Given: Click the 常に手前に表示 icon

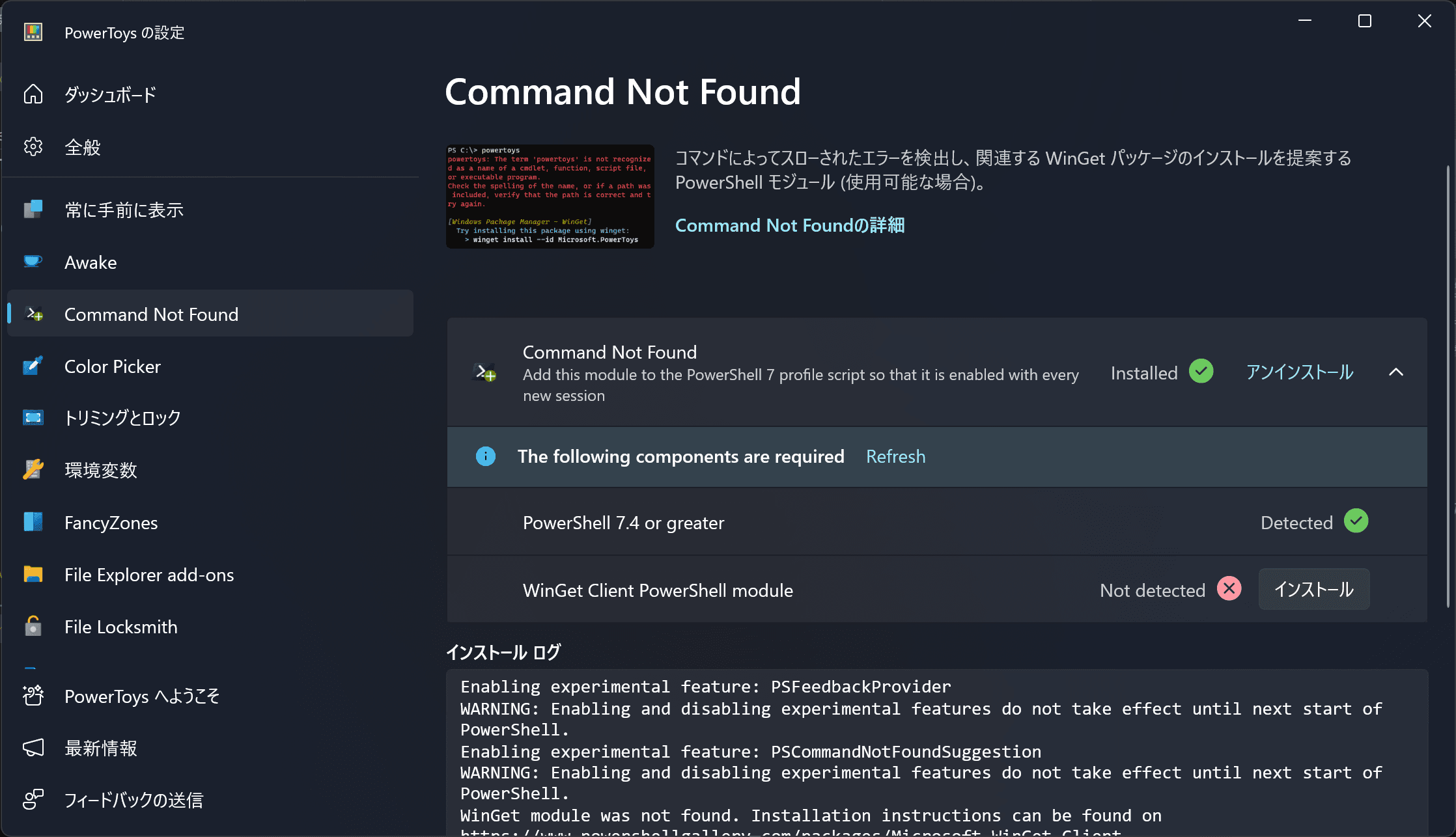Looking at the screenshot, I should click(x=33, y=210).
